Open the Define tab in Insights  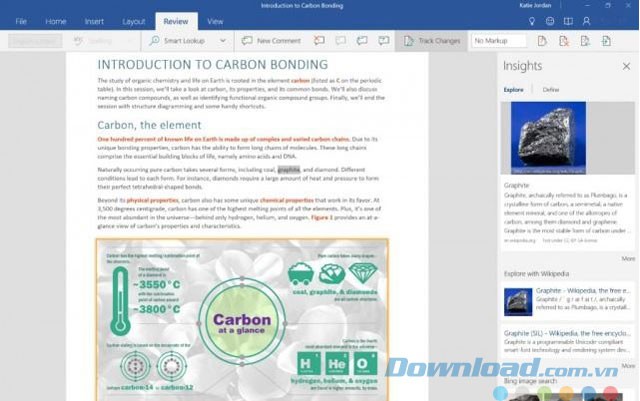point(550,90)
